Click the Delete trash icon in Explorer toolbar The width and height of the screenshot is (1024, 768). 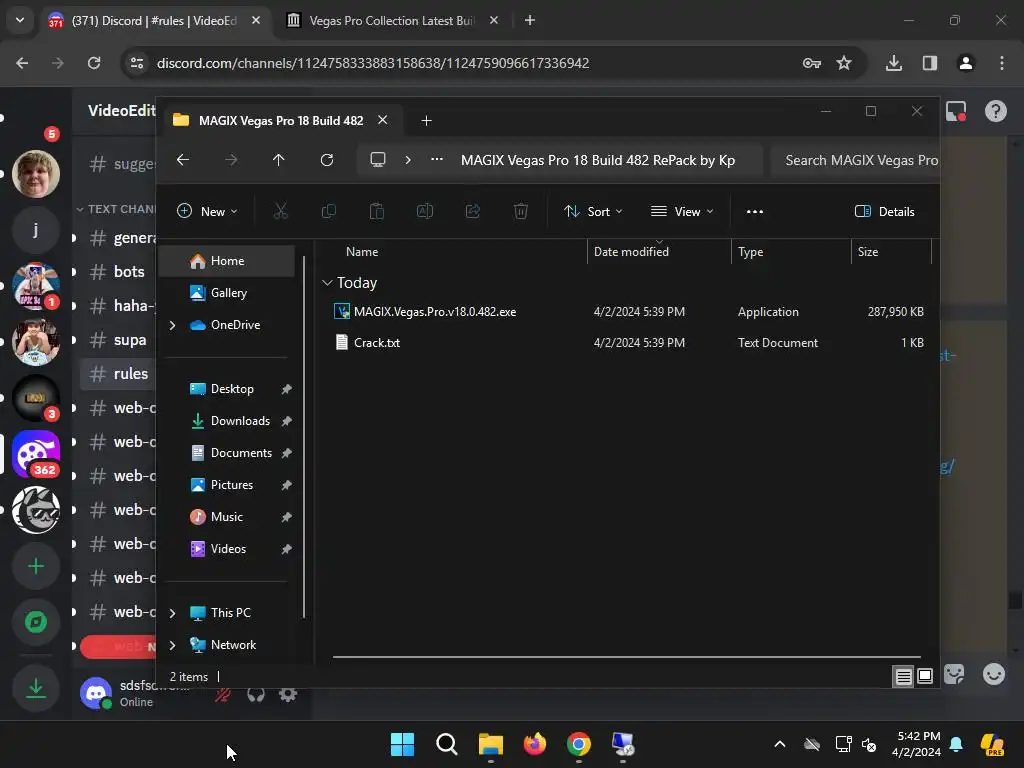coord(520,211)
